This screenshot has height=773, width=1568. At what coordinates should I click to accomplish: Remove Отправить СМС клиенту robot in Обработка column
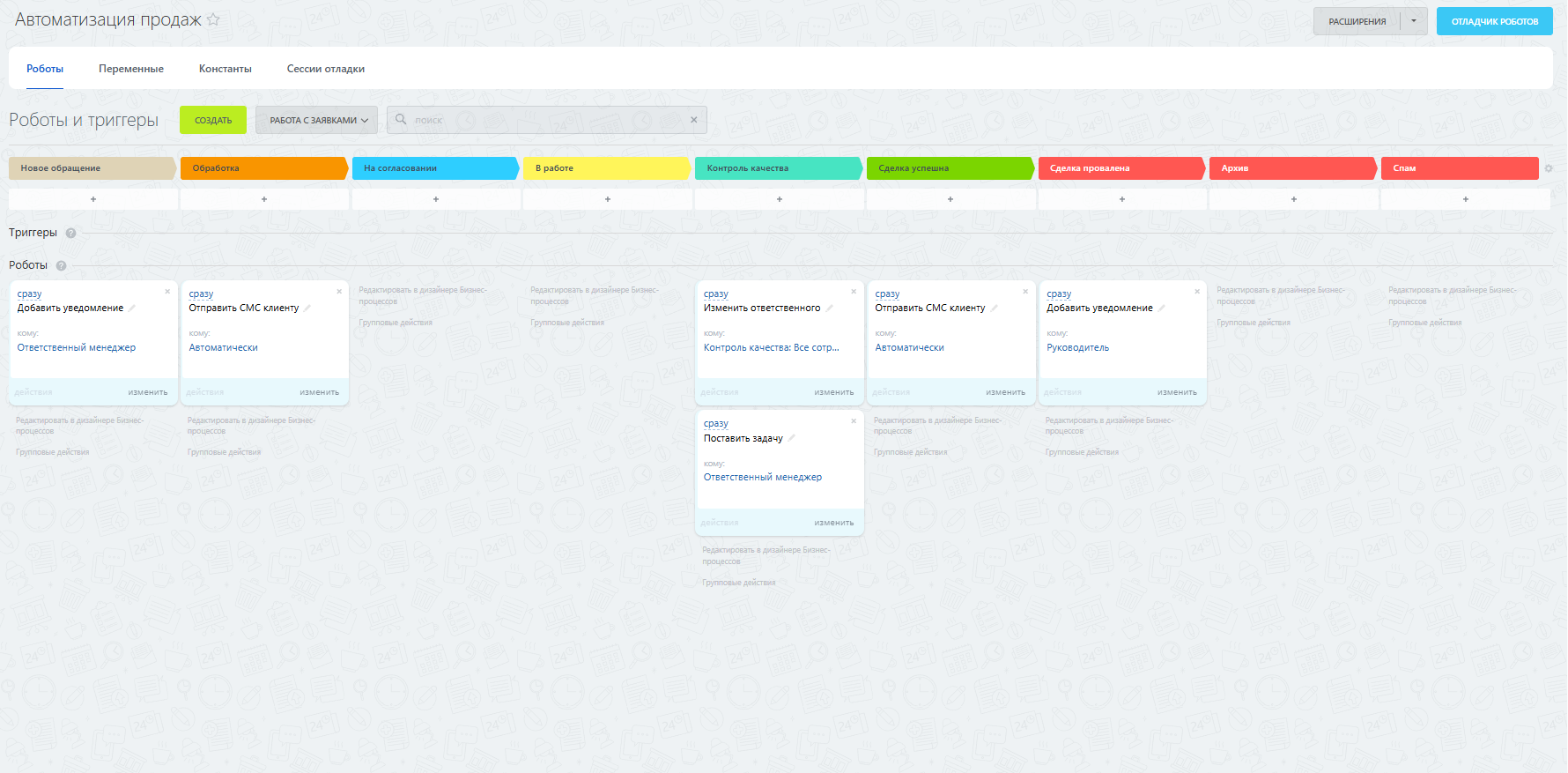(x=338, y=292)
